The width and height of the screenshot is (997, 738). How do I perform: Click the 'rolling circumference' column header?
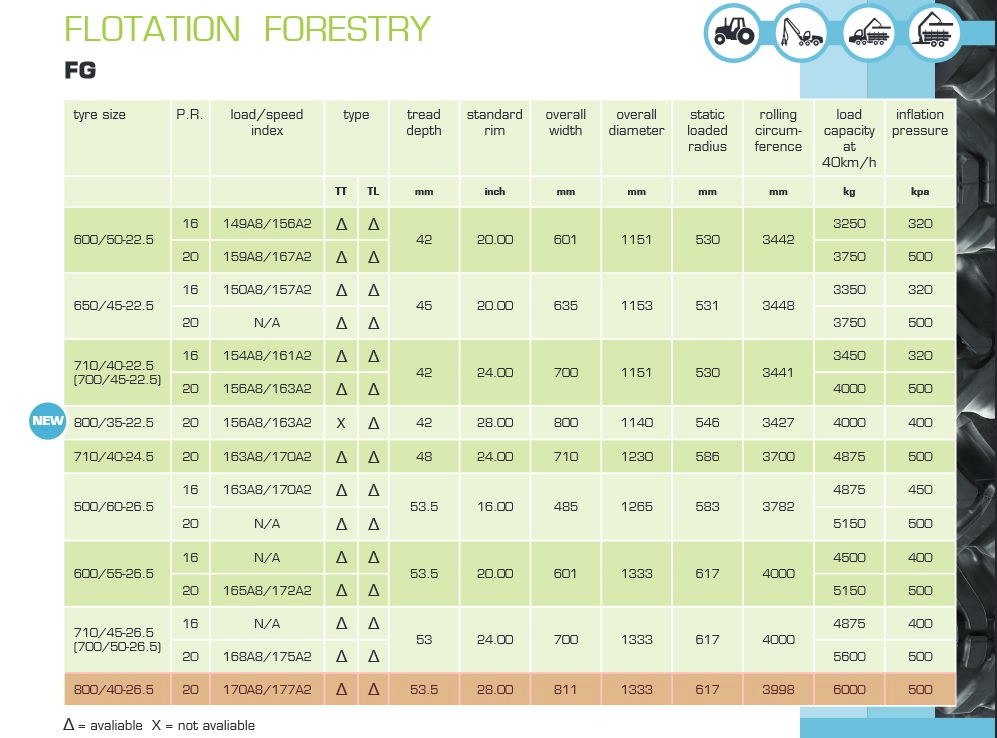(x=778, y=131)
